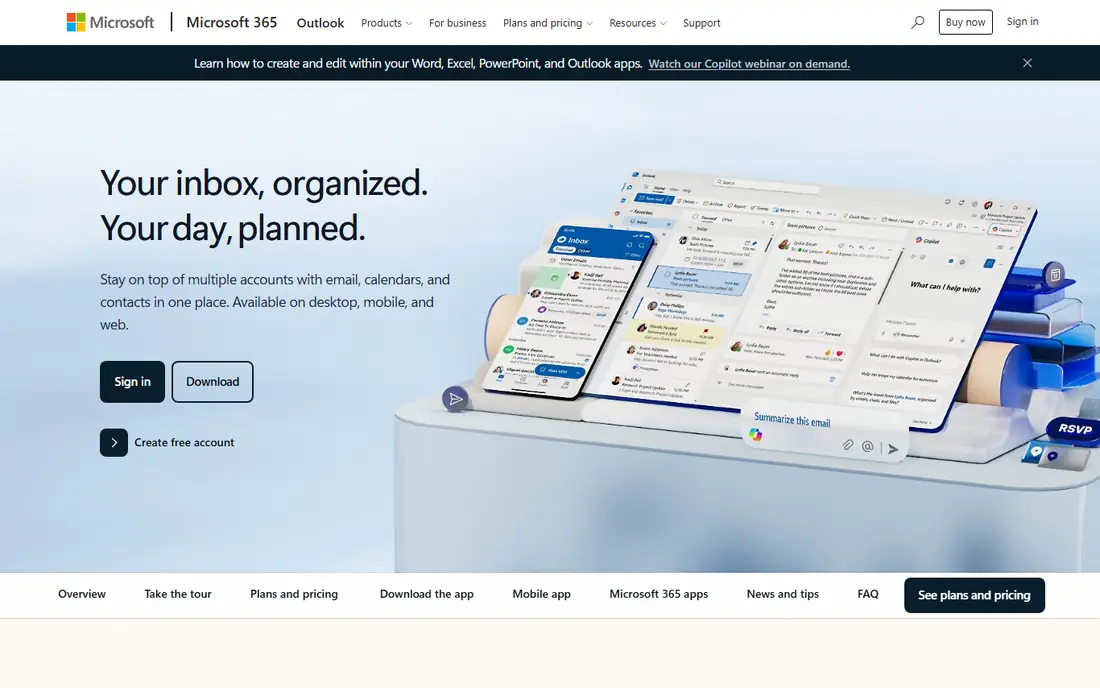Expand the Resources dropdown
This screenshot has width=1100, height=688.
(x=638, y=23)
